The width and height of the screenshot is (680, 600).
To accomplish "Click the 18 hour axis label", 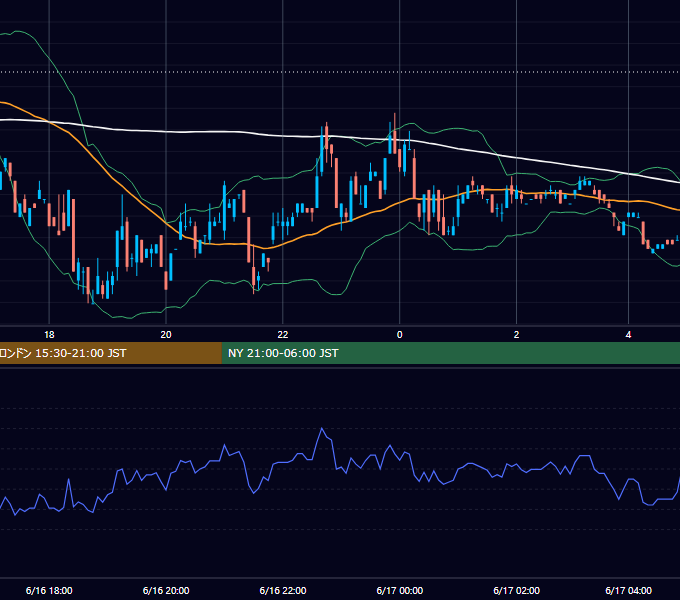I will pyautogui.click(x=49, y=335).
